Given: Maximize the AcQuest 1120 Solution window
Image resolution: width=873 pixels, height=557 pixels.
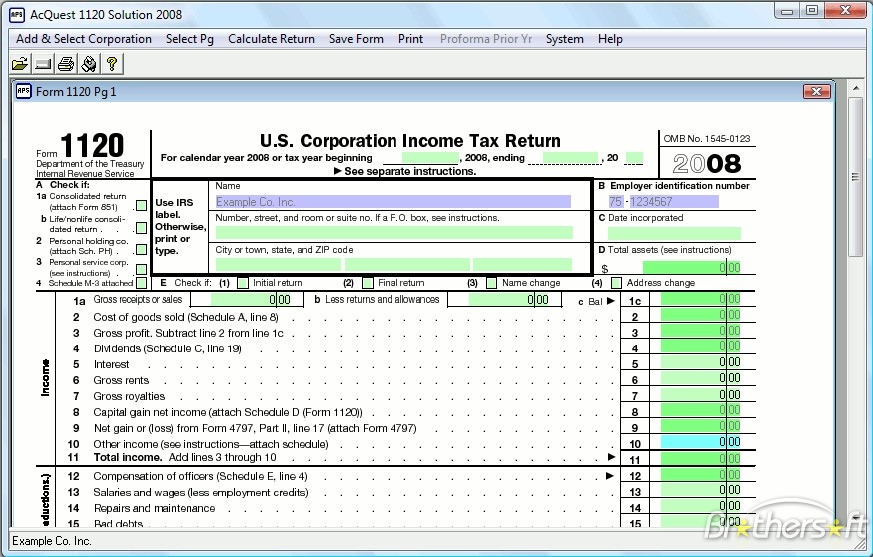Looking at the screenshot, I should (812, 11).
